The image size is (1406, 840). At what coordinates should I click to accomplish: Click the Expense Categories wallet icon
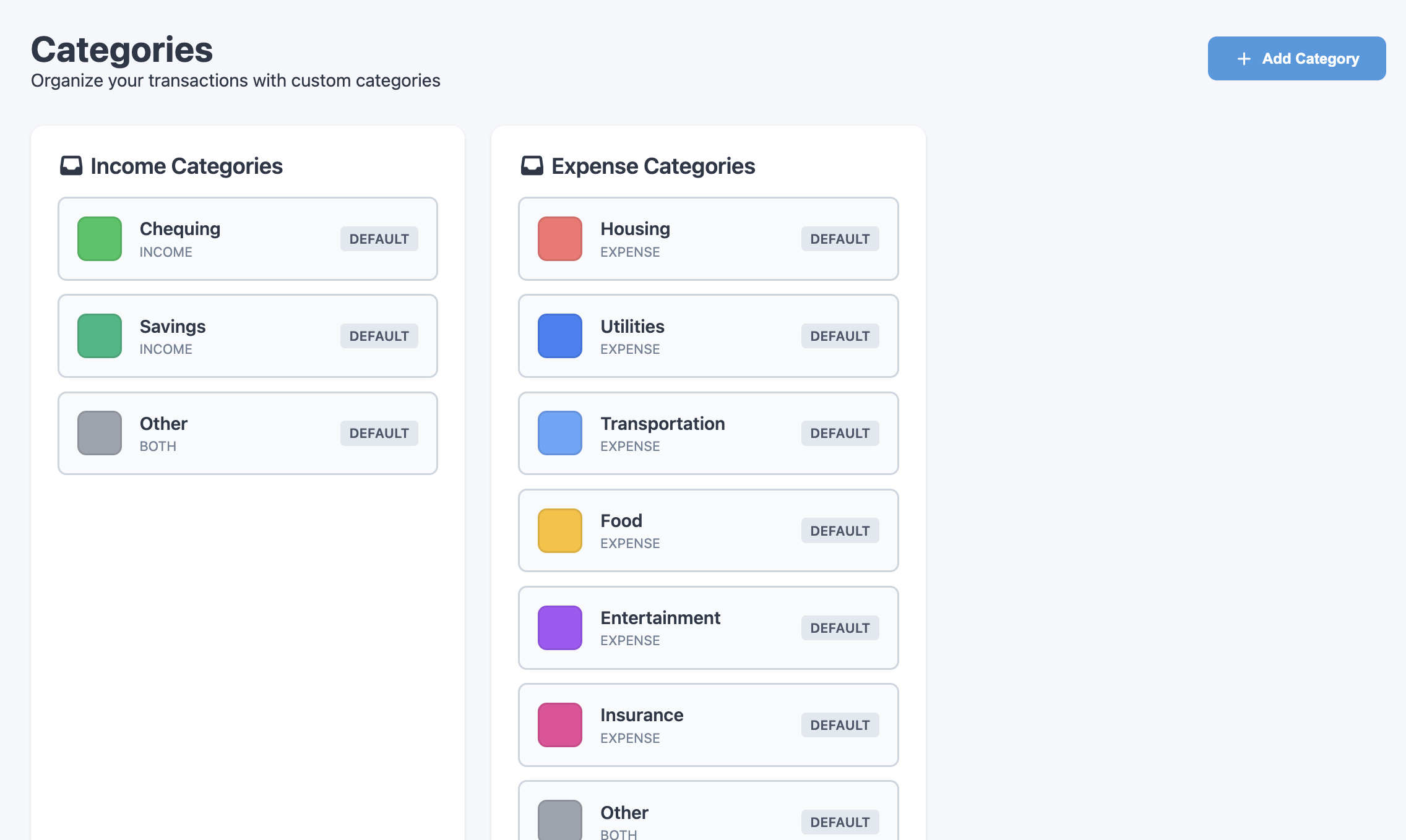(532, 165)
